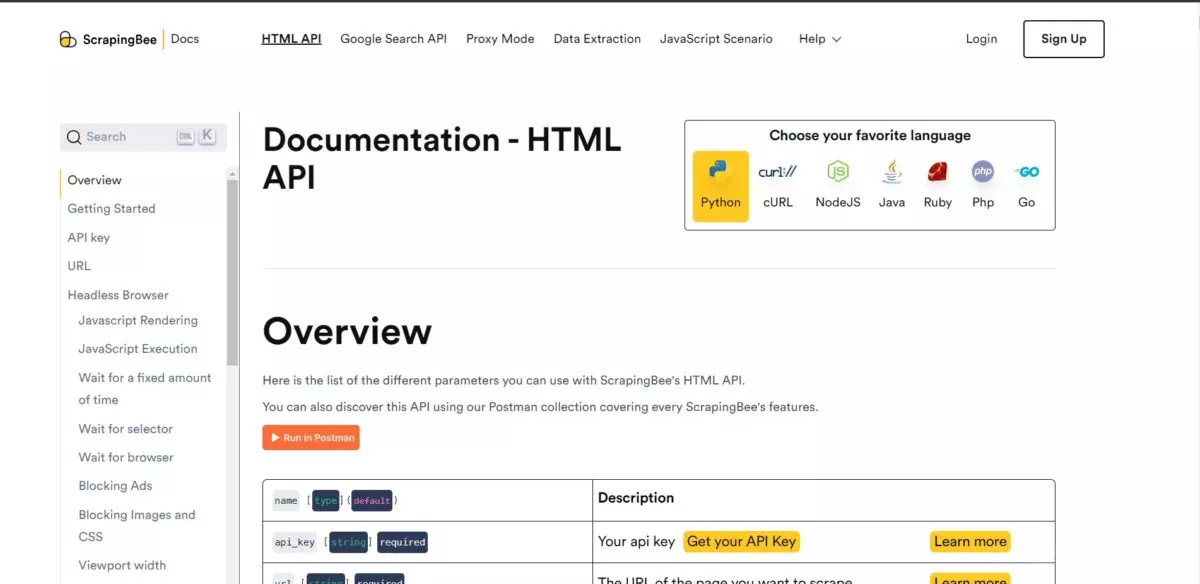Click the Docs link beside logo

(x=185, y=39)
